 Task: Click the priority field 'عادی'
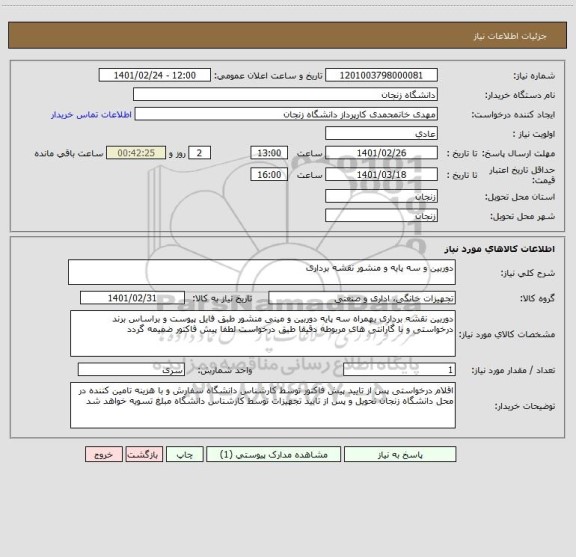click(381, 133)
